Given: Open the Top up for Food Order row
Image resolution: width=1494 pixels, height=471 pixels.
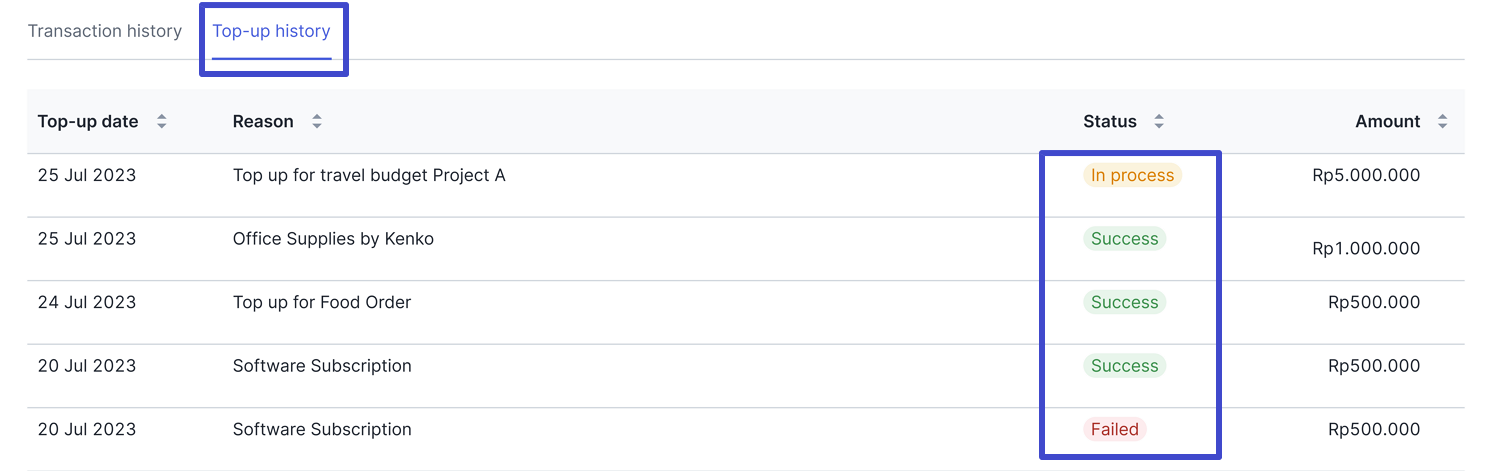Looking at the screenshot, I should click(746, 312).
